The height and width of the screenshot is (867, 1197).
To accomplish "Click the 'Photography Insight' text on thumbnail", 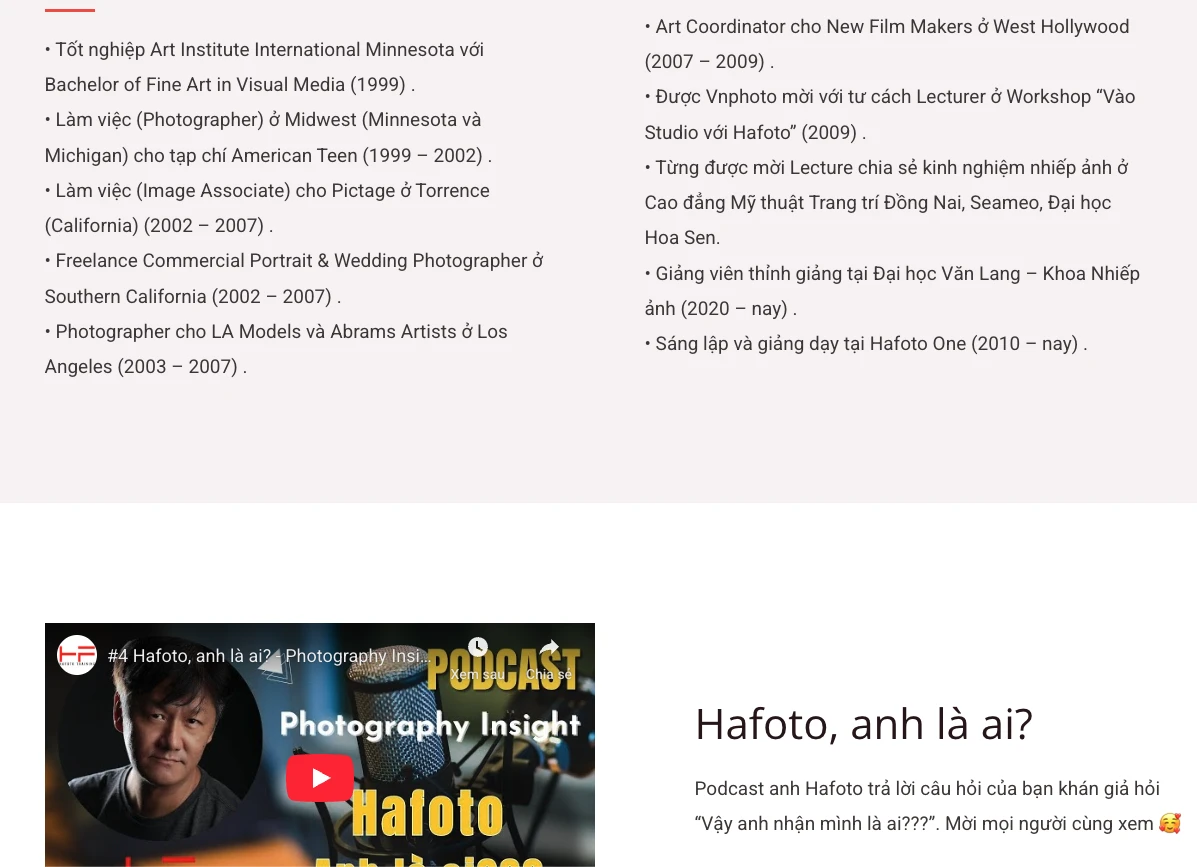I will [430, 725].
